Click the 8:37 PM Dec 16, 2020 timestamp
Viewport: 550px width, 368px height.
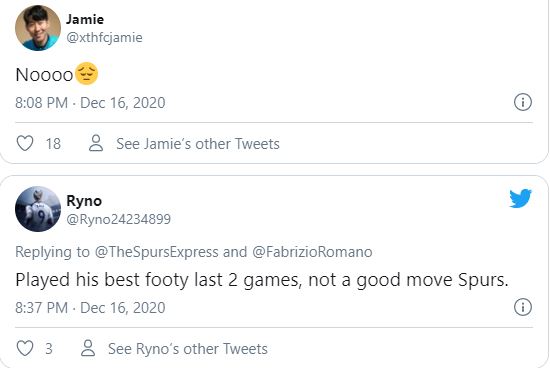click(x=90, y=308)
